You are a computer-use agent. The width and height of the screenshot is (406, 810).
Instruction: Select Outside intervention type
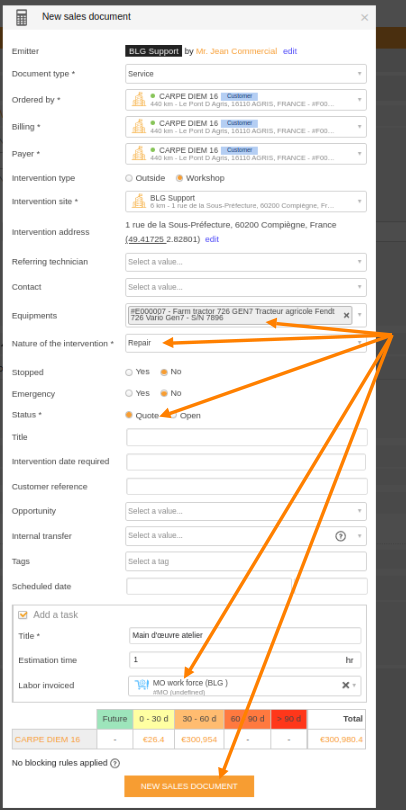pos(129,178)
